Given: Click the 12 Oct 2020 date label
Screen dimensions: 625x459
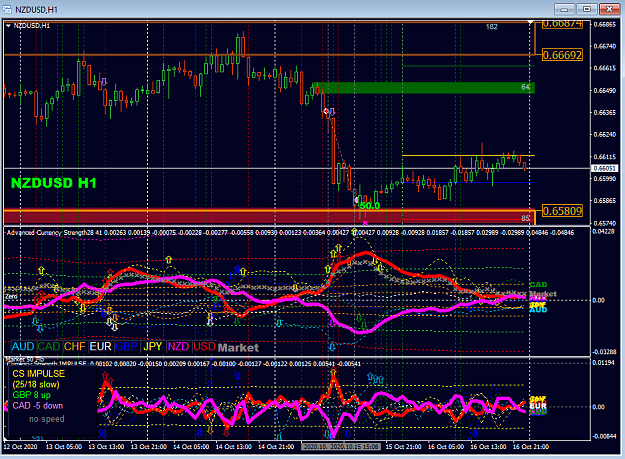Looking at the screenshot, I should tap(21, 447).
